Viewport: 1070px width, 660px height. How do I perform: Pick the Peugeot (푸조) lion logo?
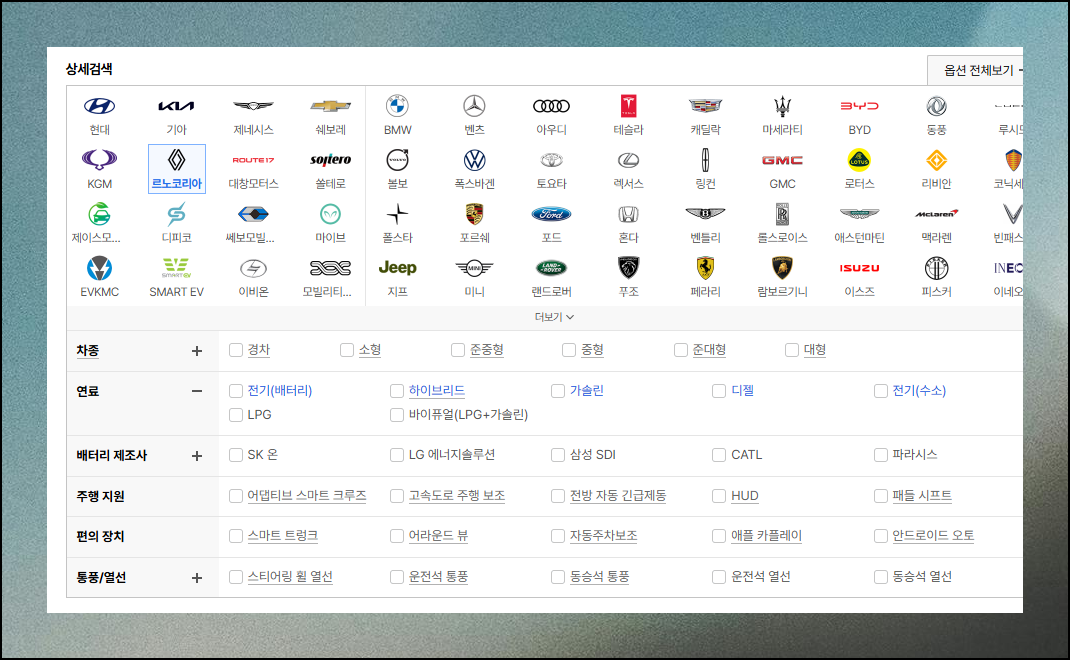(x=628, y=268)
